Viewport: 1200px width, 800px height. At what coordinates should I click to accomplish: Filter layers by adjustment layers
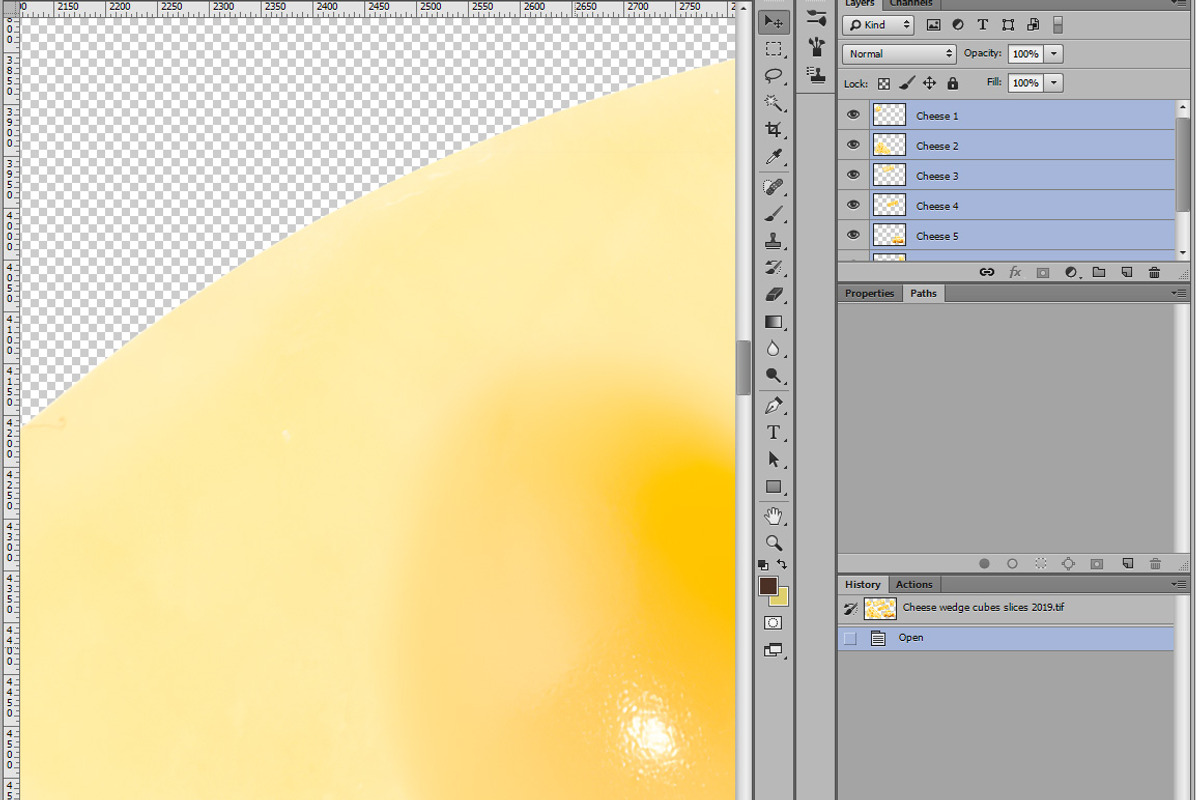click(958, 25)
